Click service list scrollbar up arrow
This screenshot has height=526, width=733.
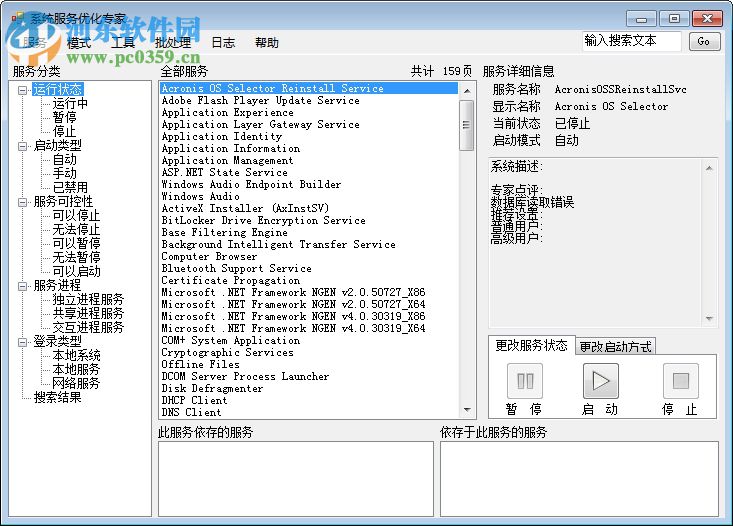[467, 91]
